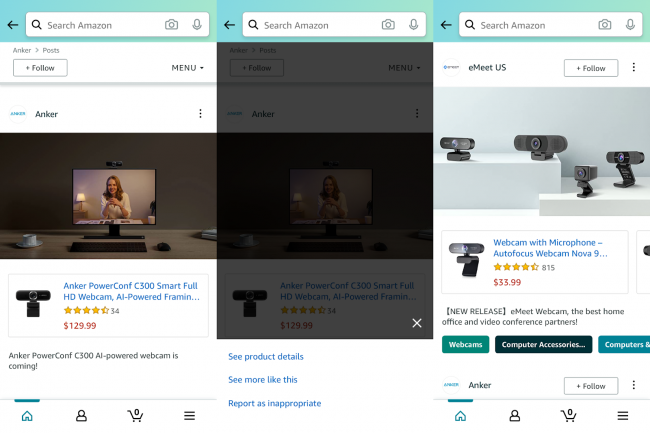The width and height of the screenshot is (650, 433).
Task: Follow eMeet US
Action: (x=591, y=68)
